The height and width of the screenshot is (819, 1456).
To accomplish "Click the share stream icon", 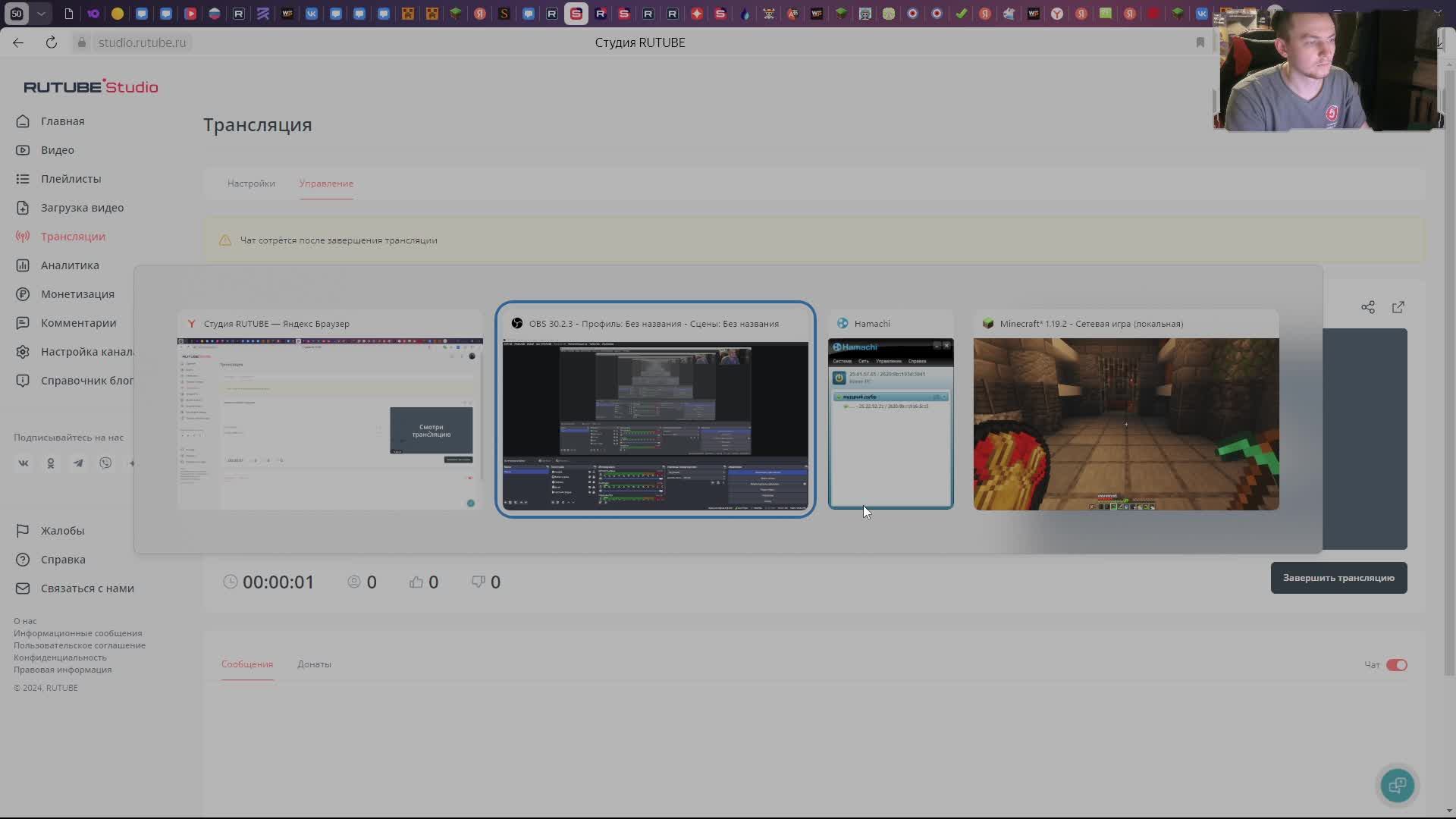I will [x=1368, y=307].
